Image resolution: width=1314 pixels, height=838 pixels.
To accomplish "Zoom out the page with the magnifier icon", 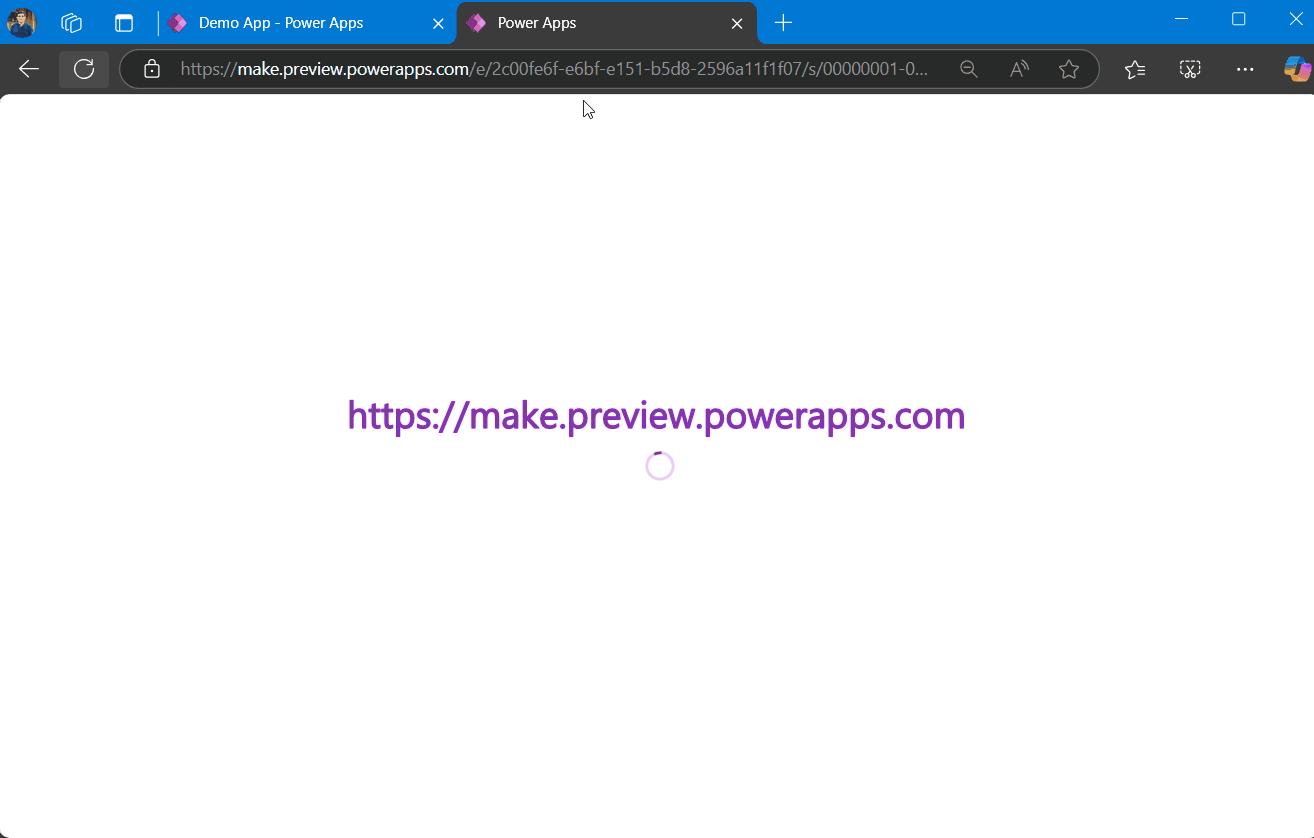I will (x=968, y=69).
